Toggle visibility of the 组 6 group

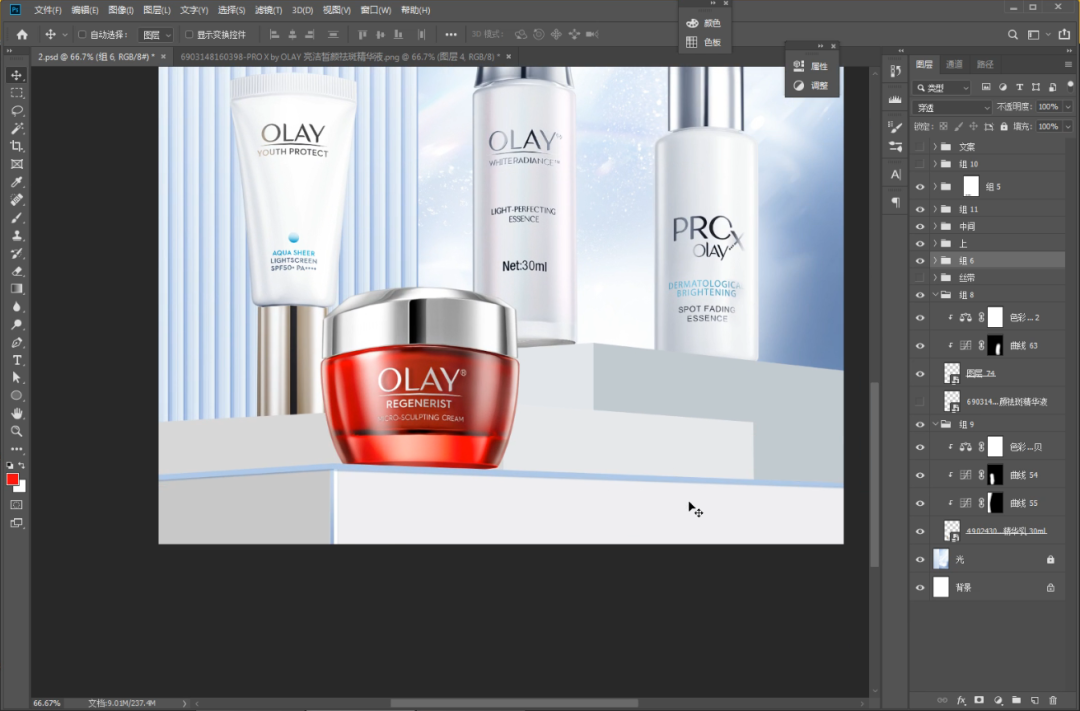[920, 260]
